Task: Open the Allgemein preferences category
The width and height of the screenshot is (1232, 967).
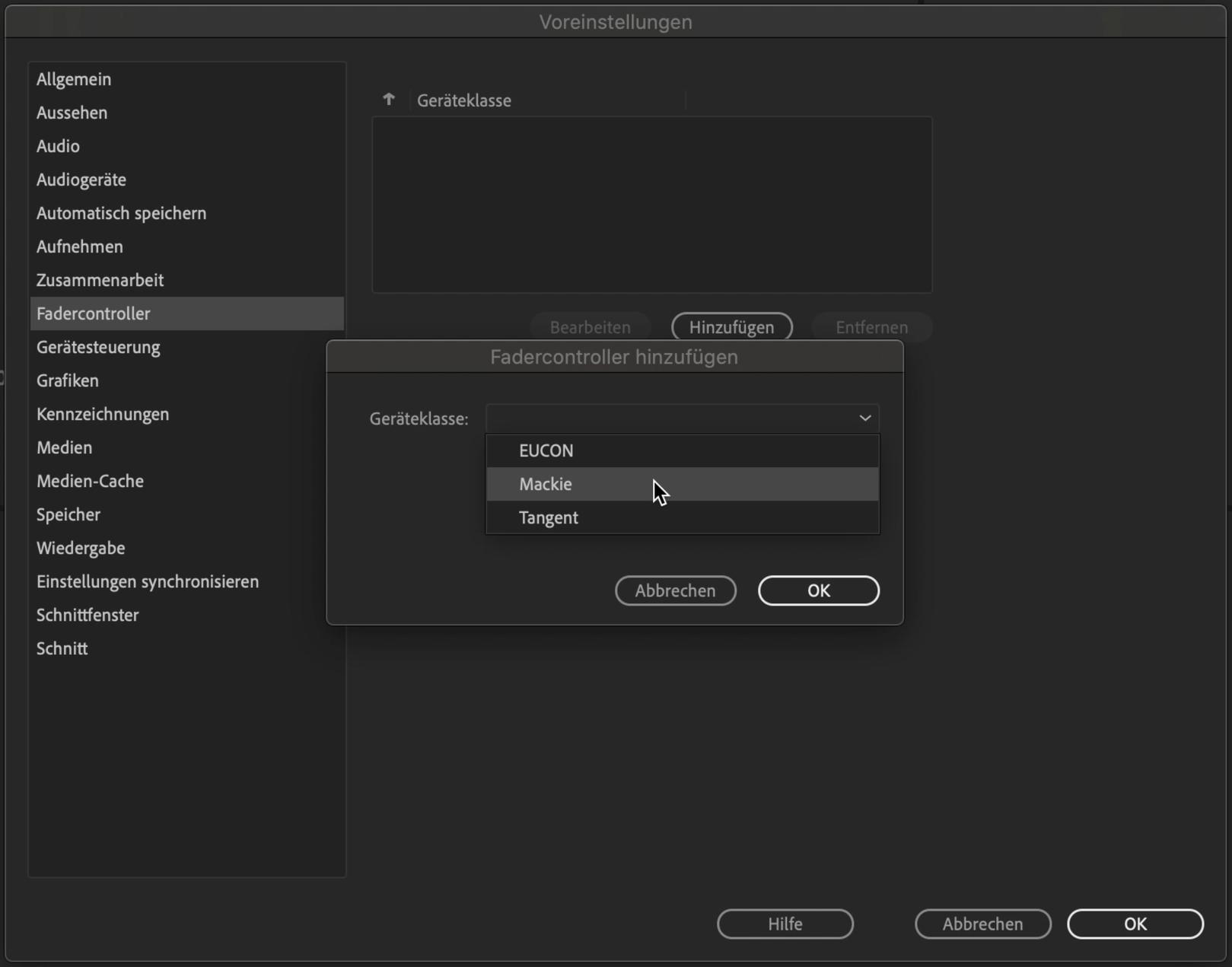Action: click(x=74, y=79)
